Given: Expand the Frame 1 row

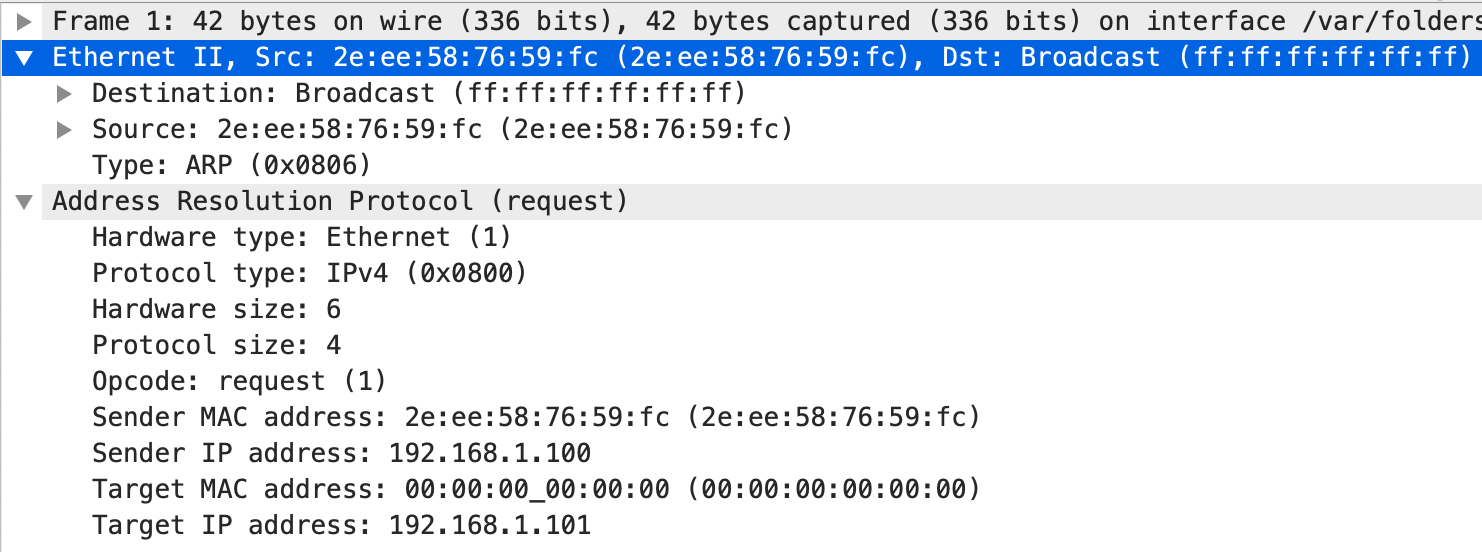Looking at the screenshot, I should pos(25,21).
